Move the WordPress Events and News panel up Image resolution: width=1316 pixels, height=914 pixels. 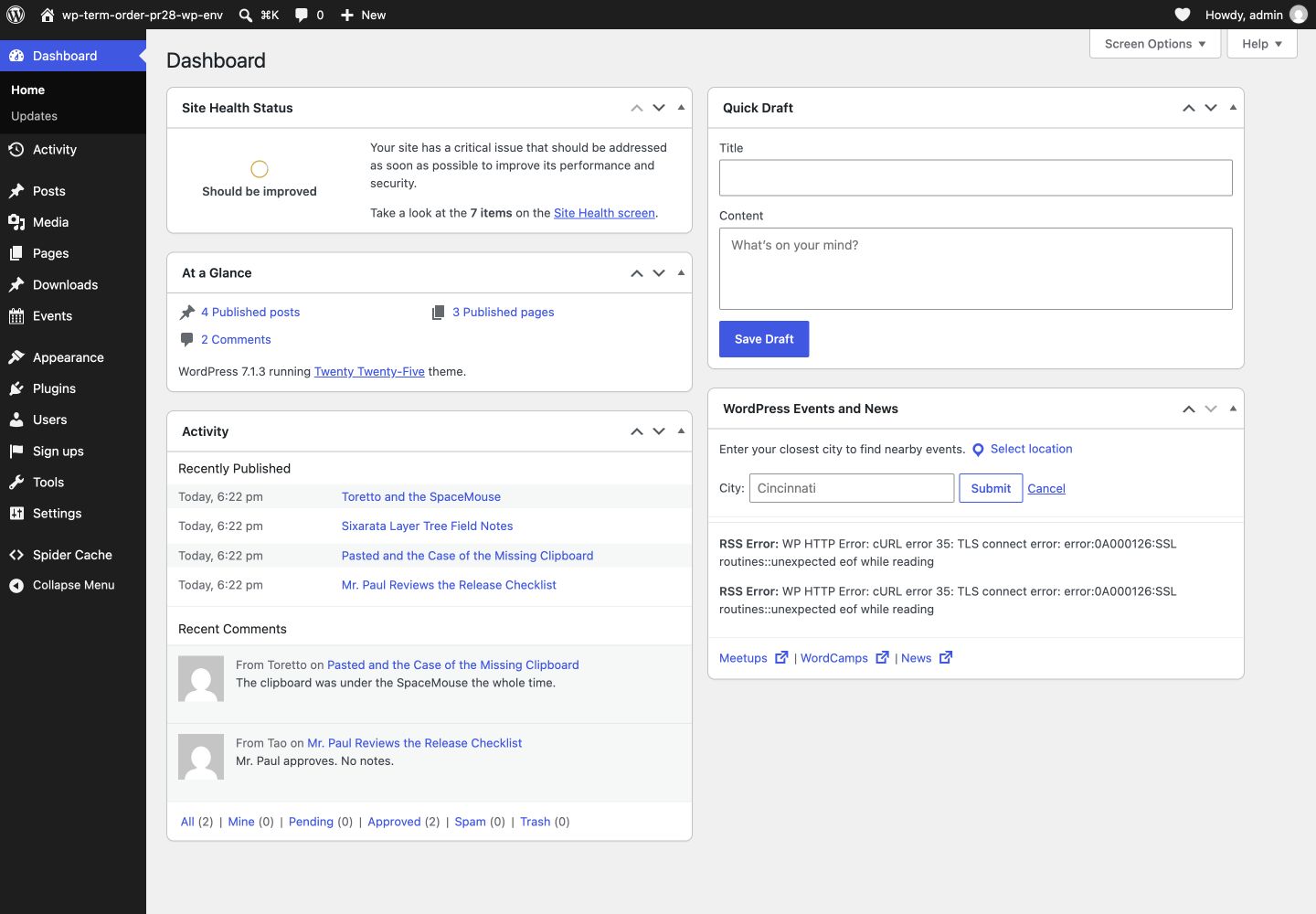1189,409
